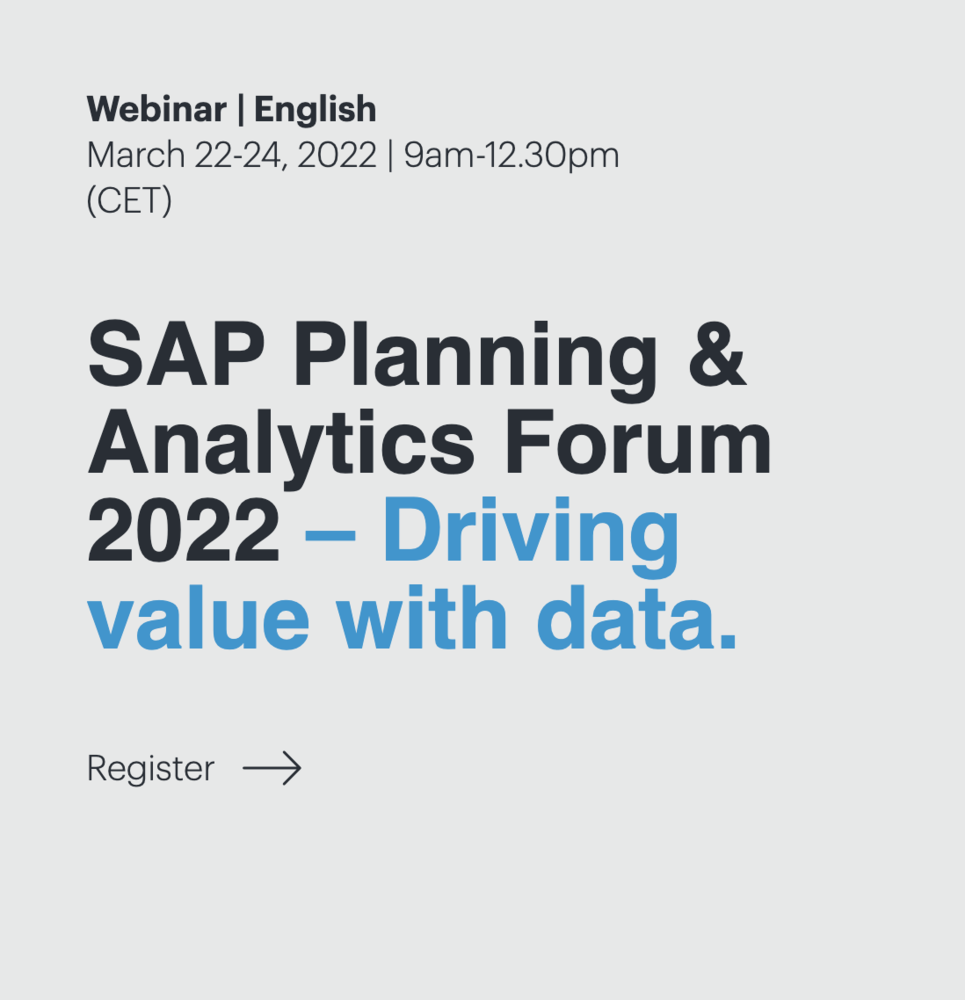Click the arrow icon beside Register

(x=272, y=768)
